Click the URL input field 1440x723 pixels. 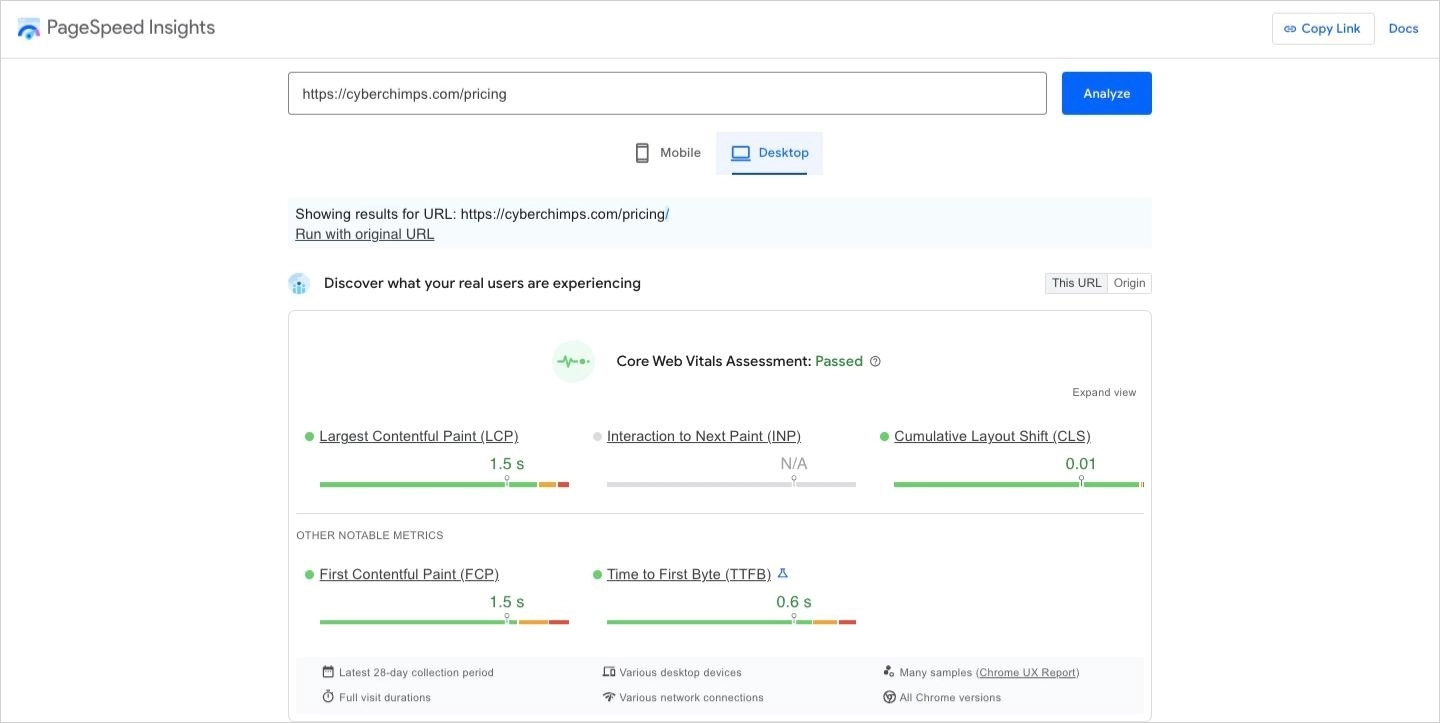(x=667, y=93)
